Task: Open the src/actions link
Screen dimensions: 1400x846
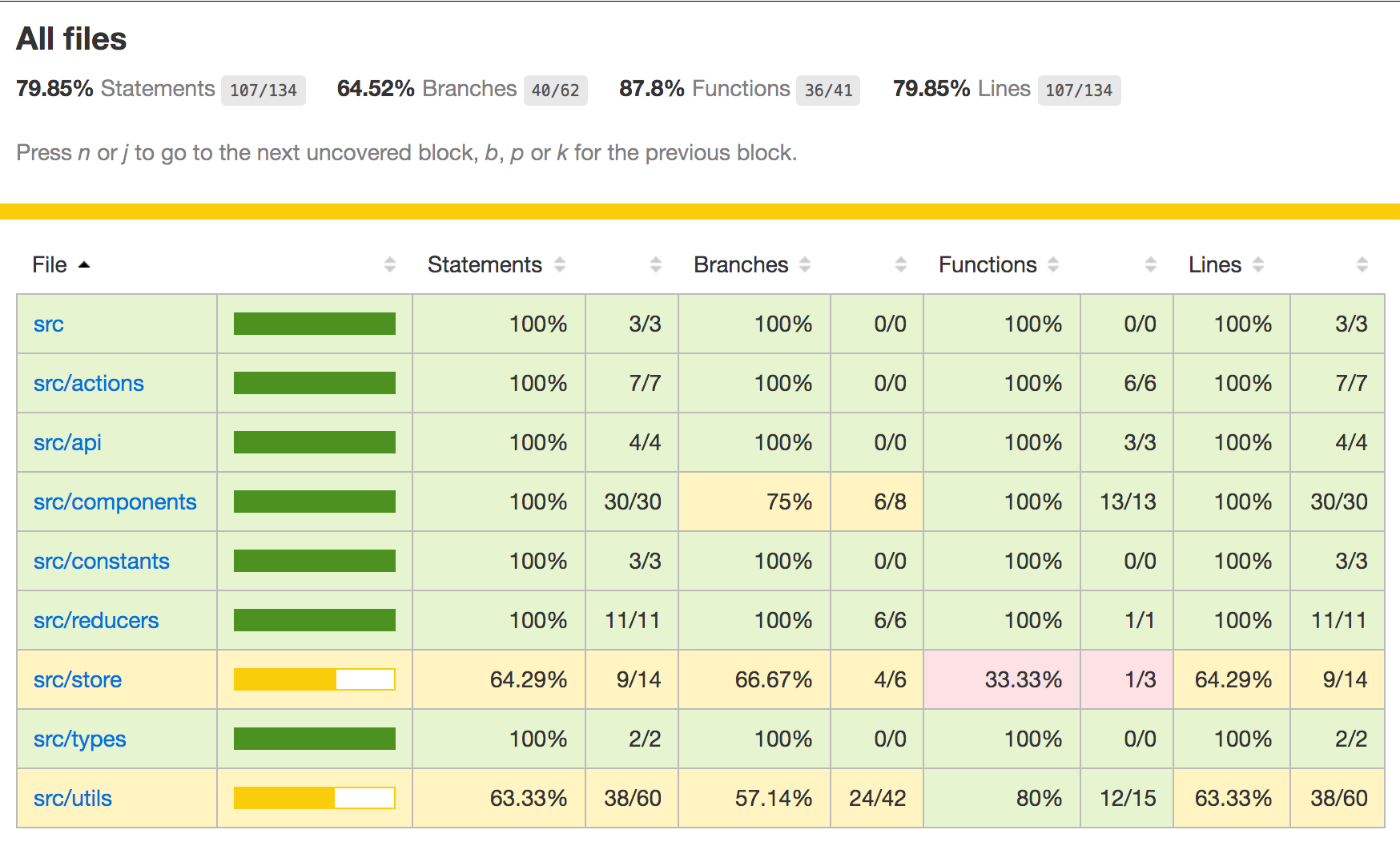Action: click(88, 384)
